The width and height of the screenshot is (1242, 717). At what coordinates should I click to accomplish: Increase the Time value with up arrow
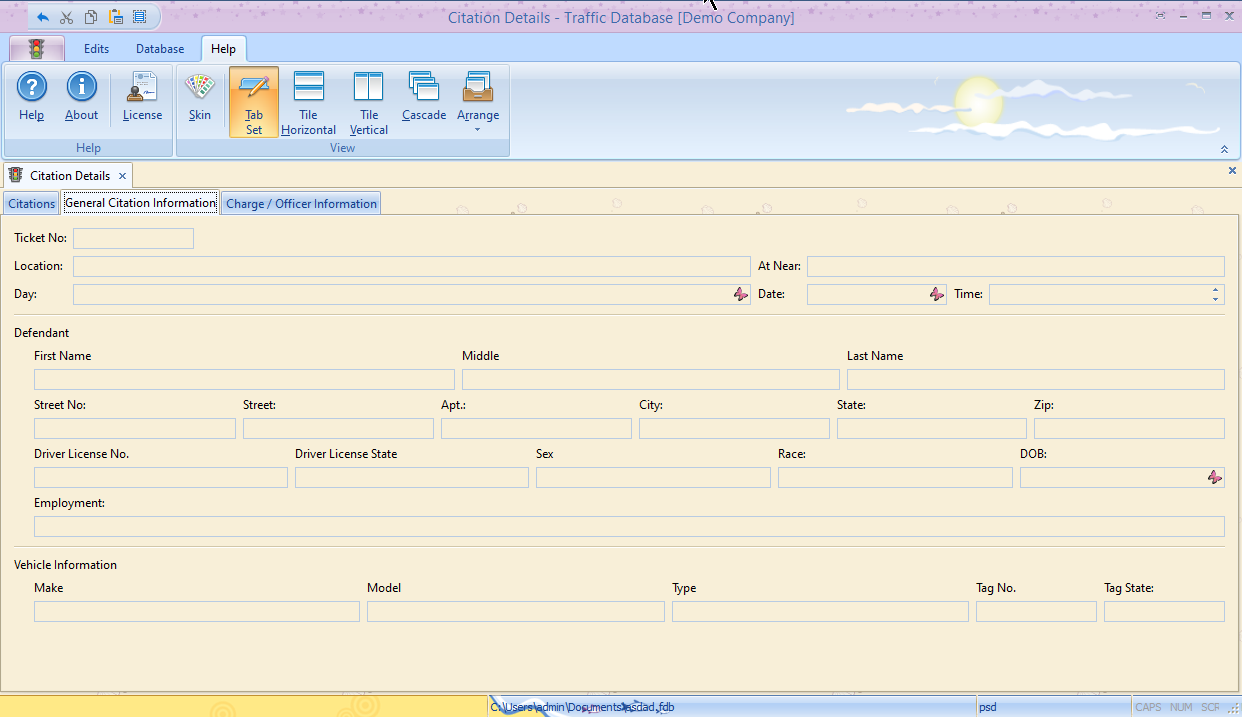pos(1216,290)
